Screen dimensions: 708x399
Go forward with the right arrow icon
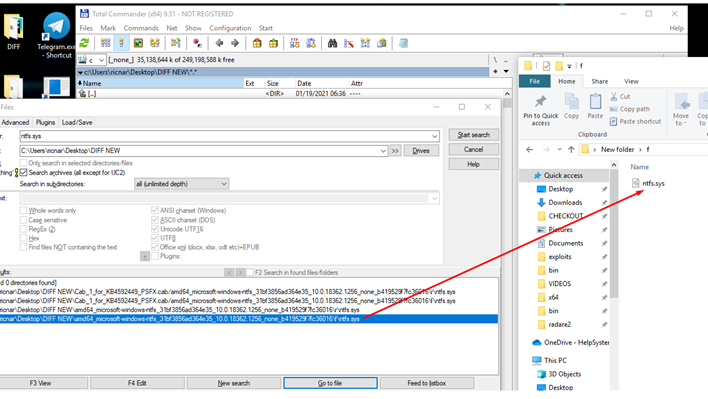pos(235,43)
